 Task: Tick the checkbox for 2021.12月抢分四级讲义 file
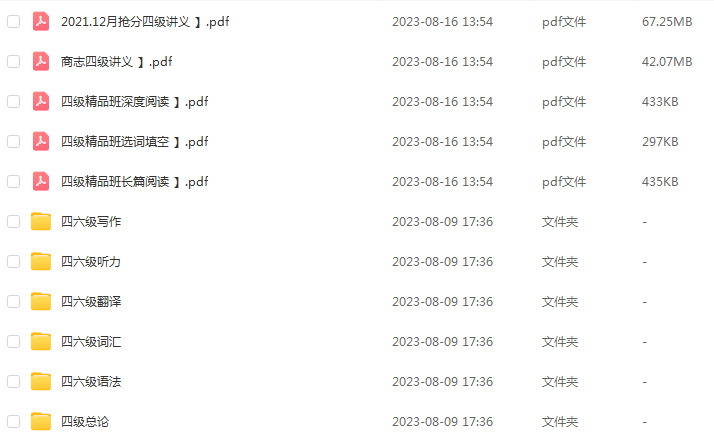tap(14, 21)
